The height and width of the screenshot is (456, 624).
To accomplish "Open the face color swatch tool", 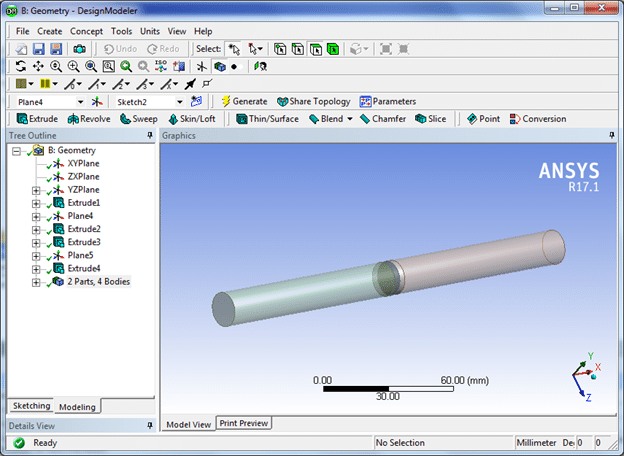I will [x=23, y=83].
